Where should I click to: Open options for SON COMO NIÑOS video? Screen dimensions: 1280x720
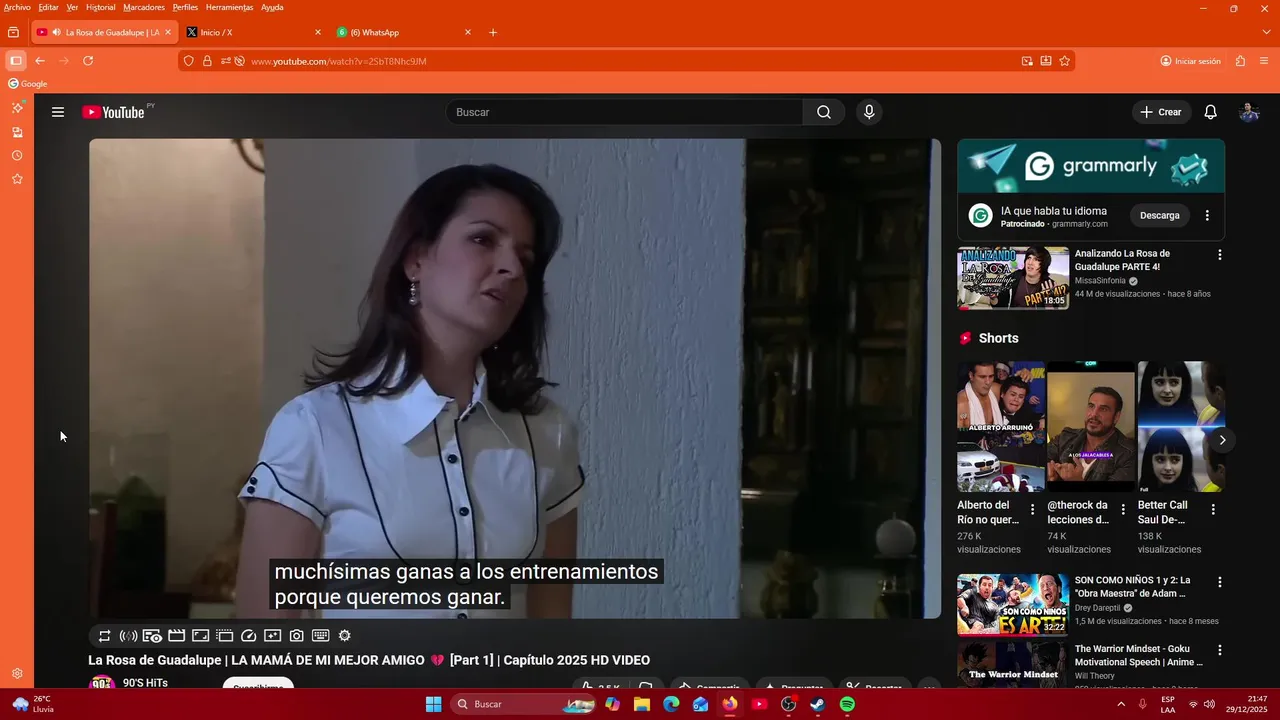[x=1219, y=581]
